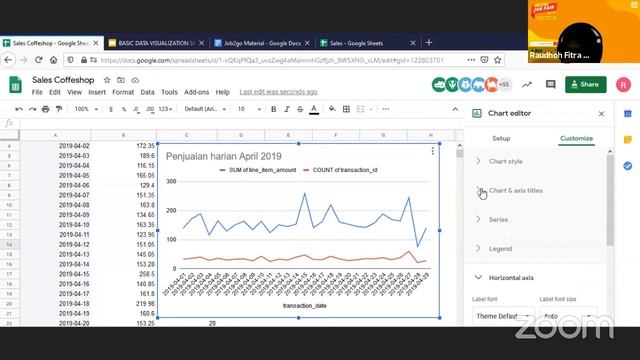Open Google Keep side panel icon
Viewport: 640px width, 360px height.
[x=628, y=140]
